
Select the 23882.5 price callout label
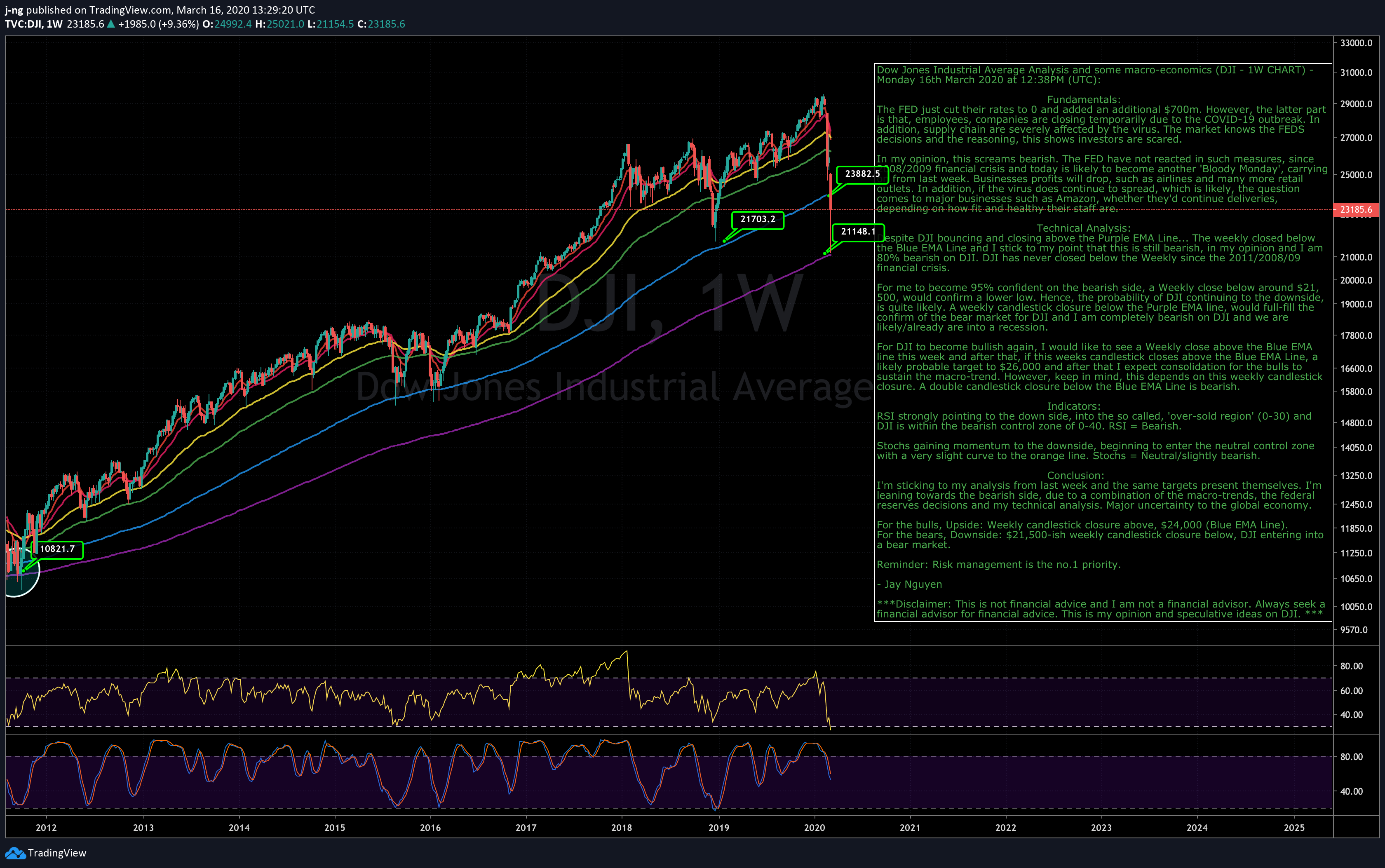pos(862,174)
